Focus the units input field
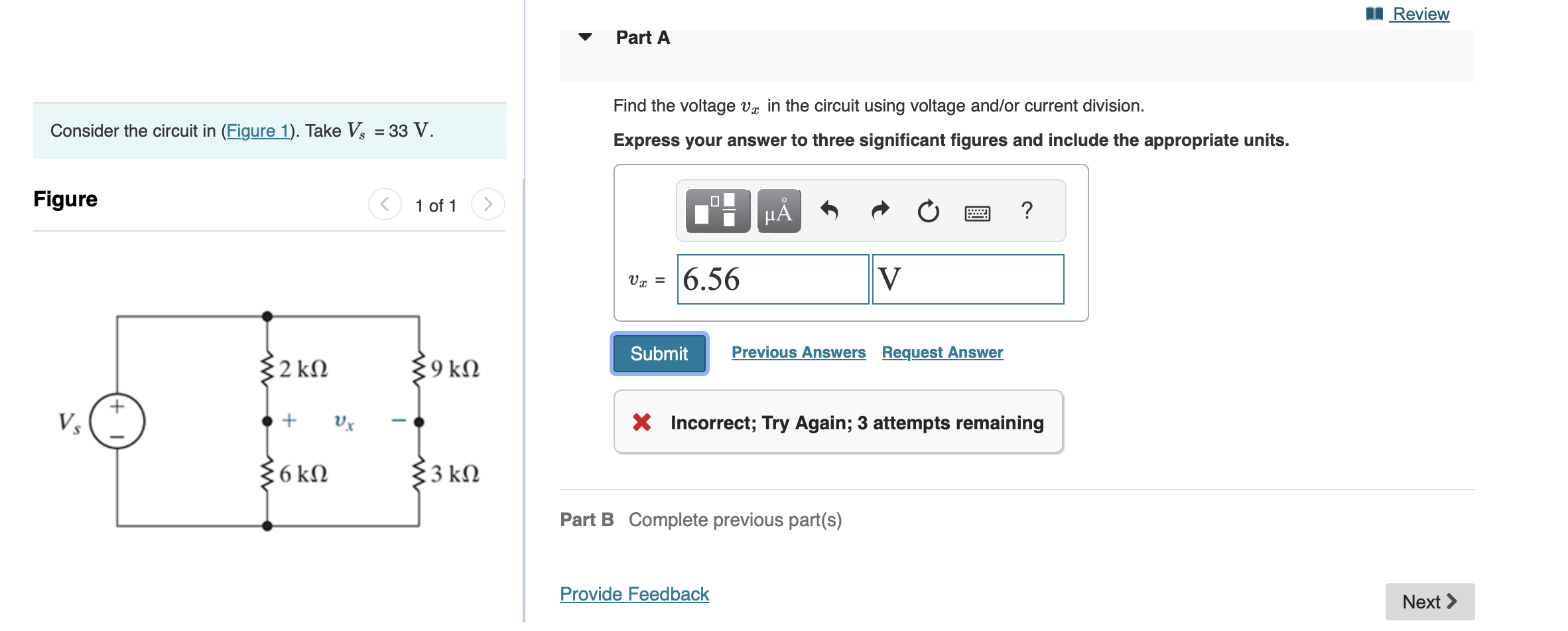The image size is (1568, 631). coord(968,279)
